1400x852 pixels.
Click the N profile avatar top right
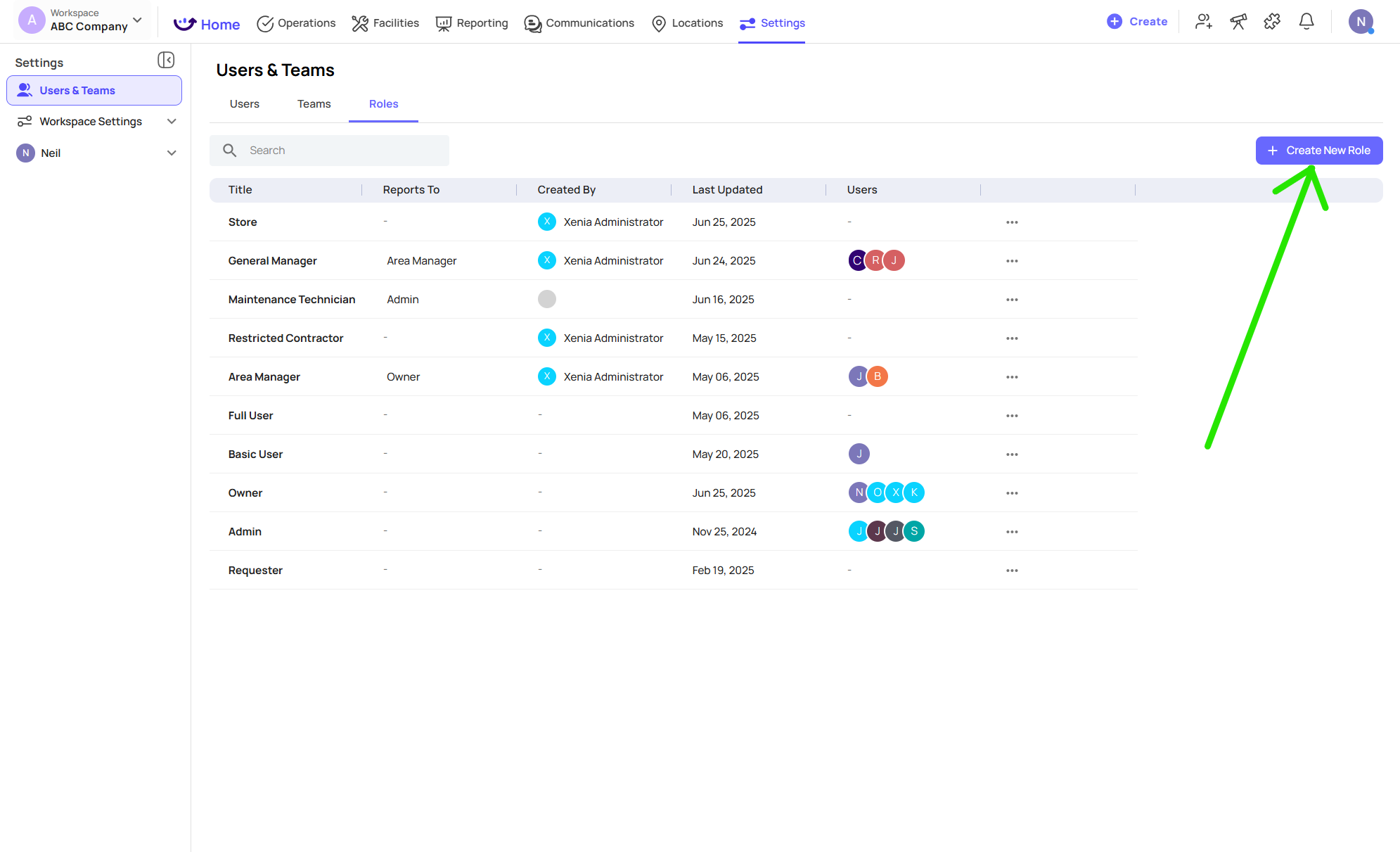click(1361, 22)
